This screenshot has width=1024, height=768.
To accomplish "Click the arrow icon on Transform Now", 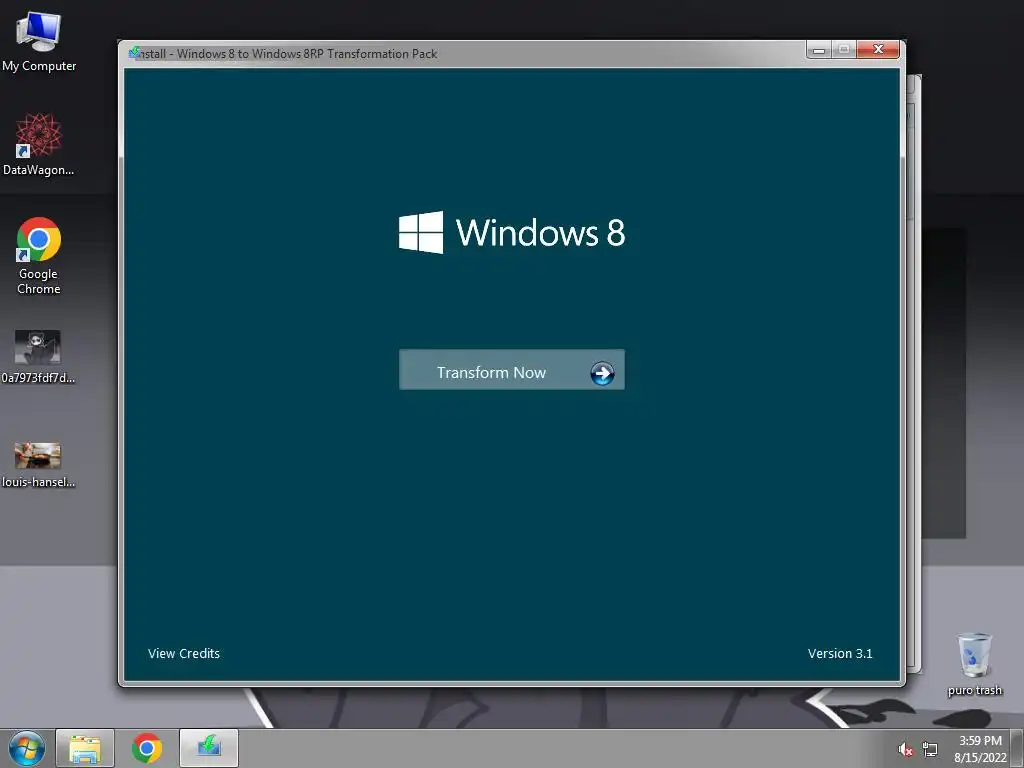I will (602, 374).
